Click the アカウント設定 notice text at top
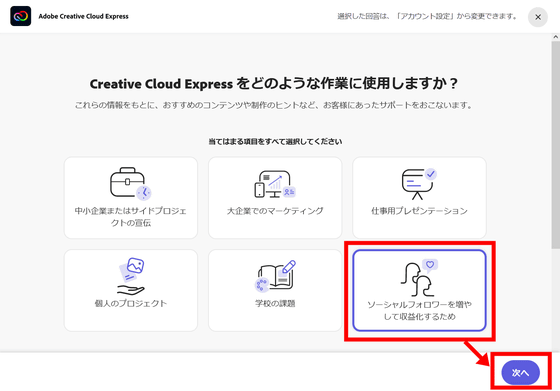Screen dimensions: 560x391 427,16
